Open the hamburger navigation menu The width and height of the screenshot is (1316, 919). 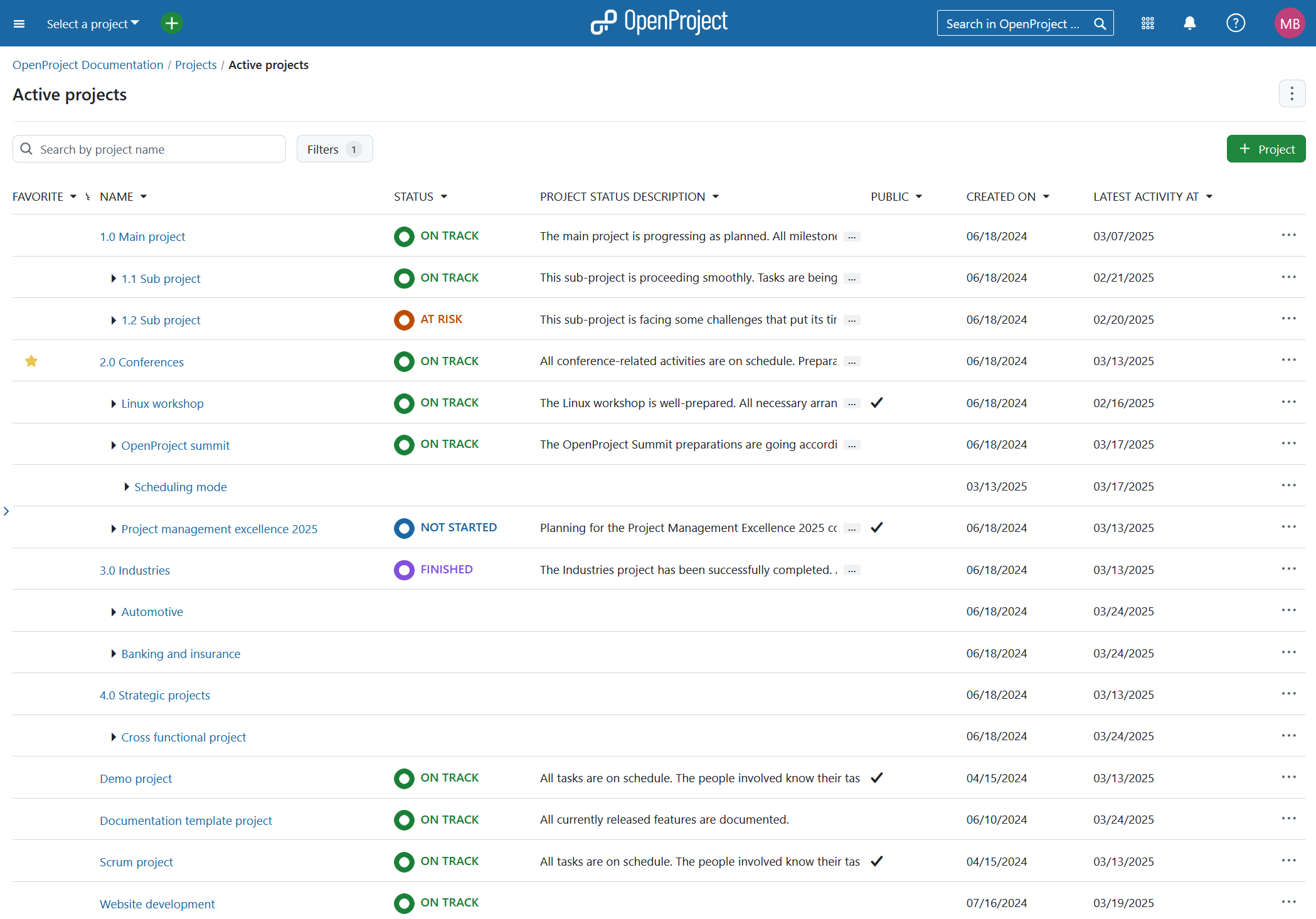(19, 23)
